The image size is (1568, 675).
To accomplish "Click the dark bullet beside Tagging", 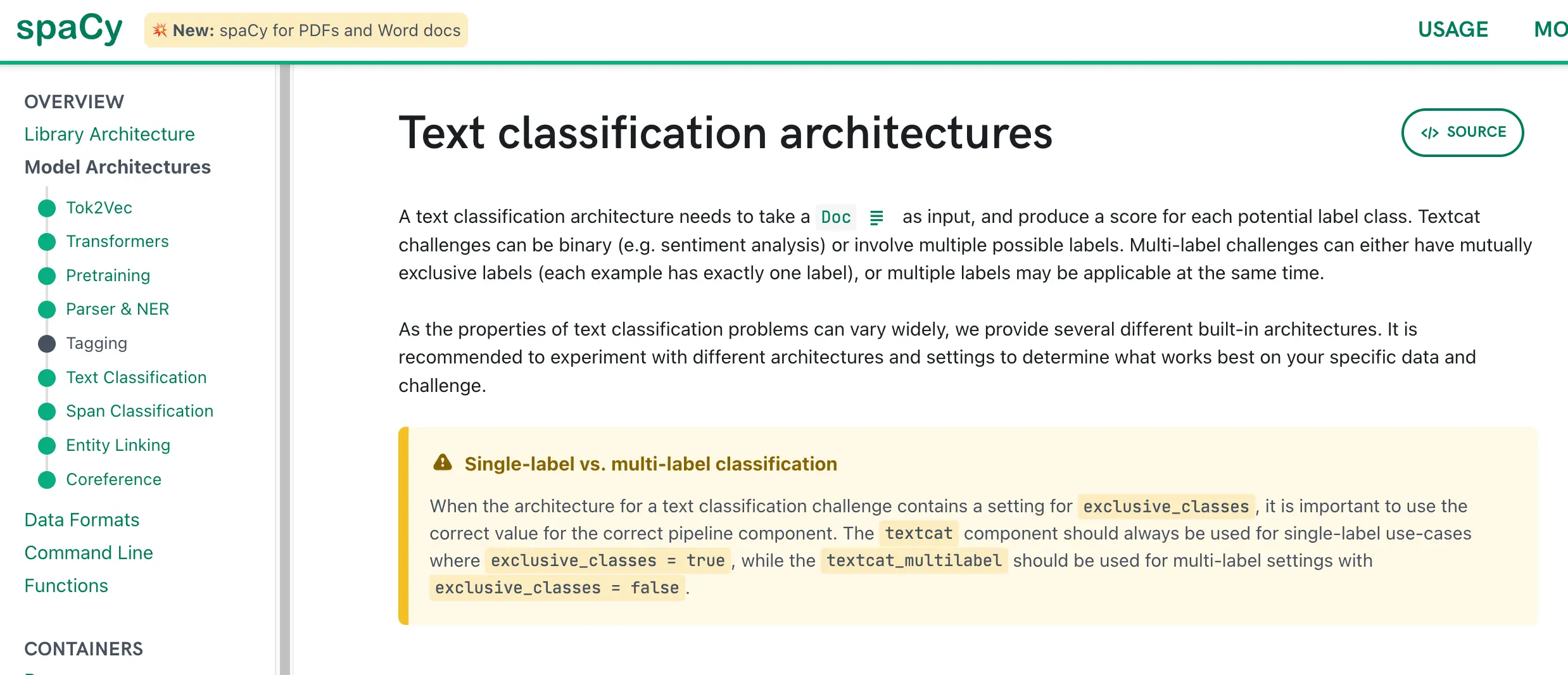I will (47, 344).
